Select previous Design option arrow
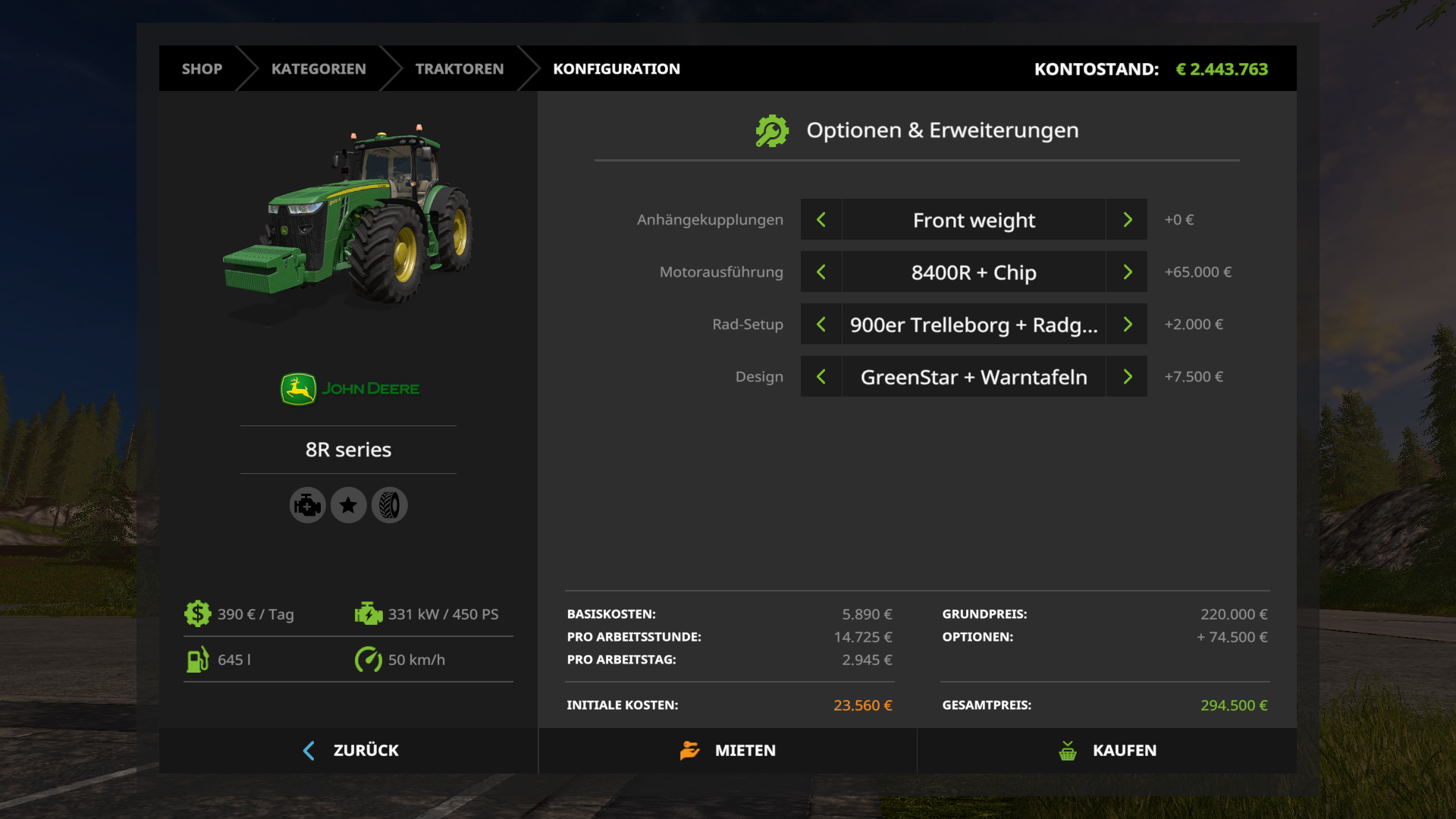The height and width of the screenshot is (819, 1456). click(821, 377)
